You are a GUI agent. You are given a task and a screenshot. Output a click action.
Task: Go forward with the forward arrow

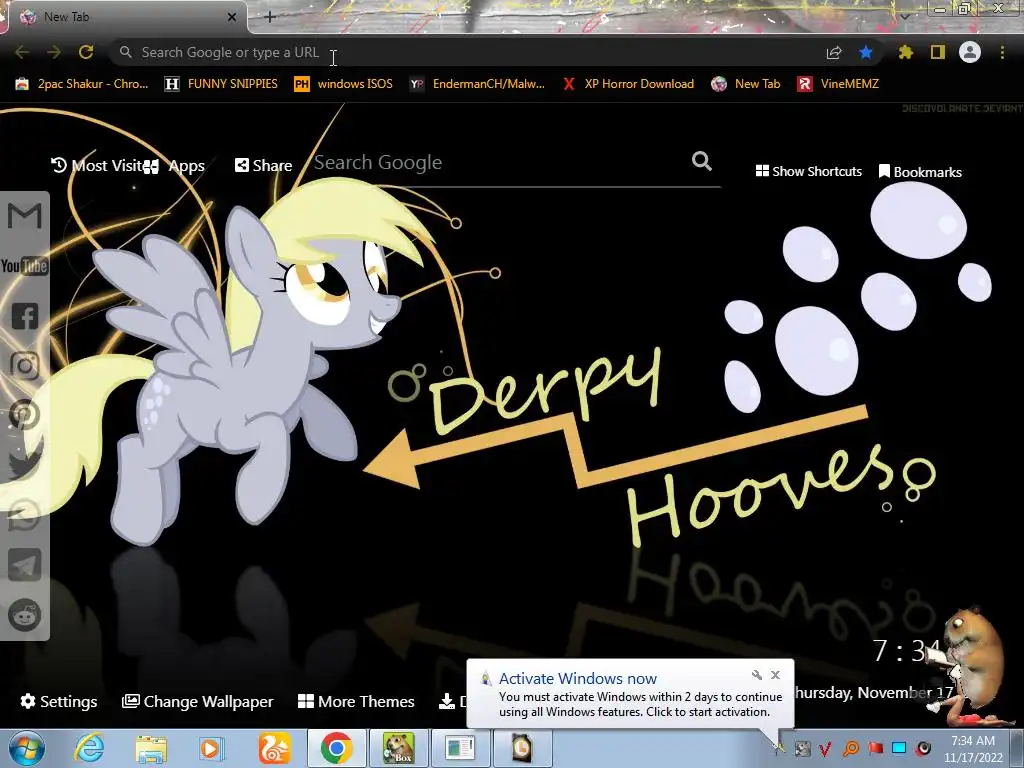(54, 52)
